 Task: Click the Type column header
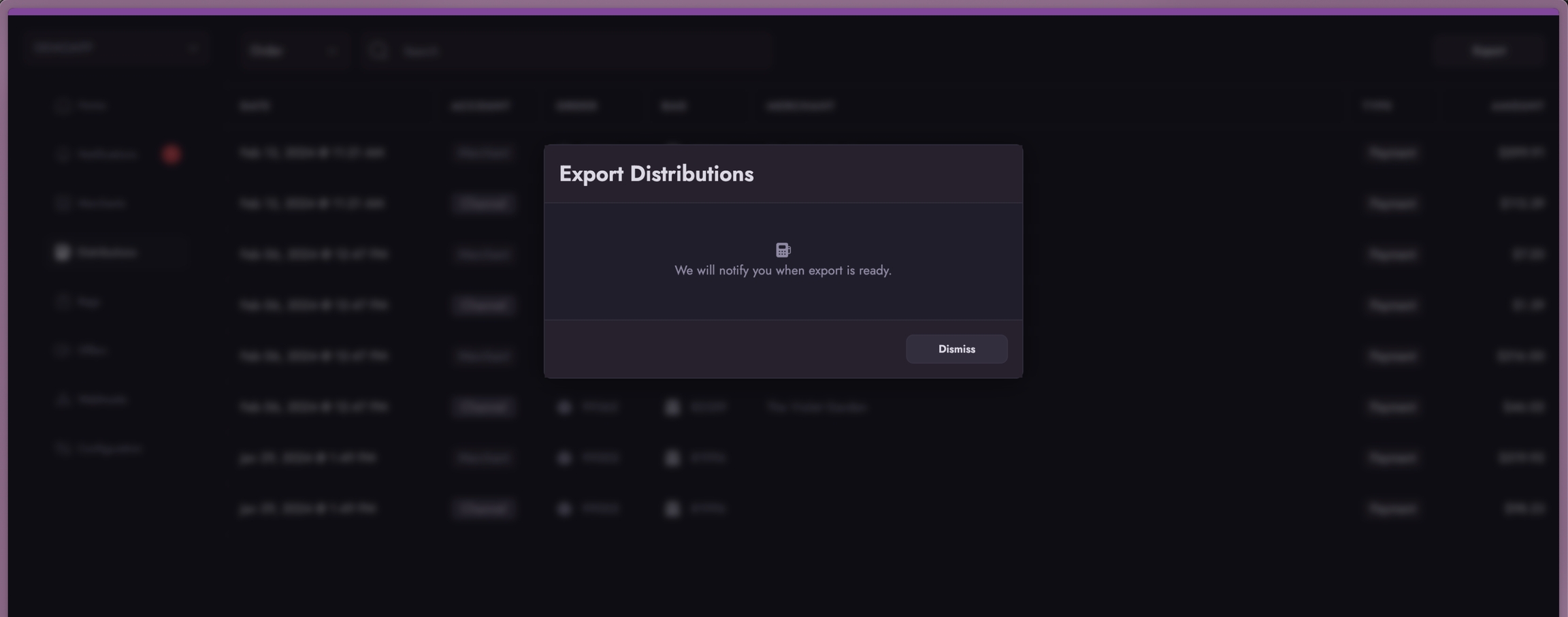pyautogui.click(x=1377, y=106)
